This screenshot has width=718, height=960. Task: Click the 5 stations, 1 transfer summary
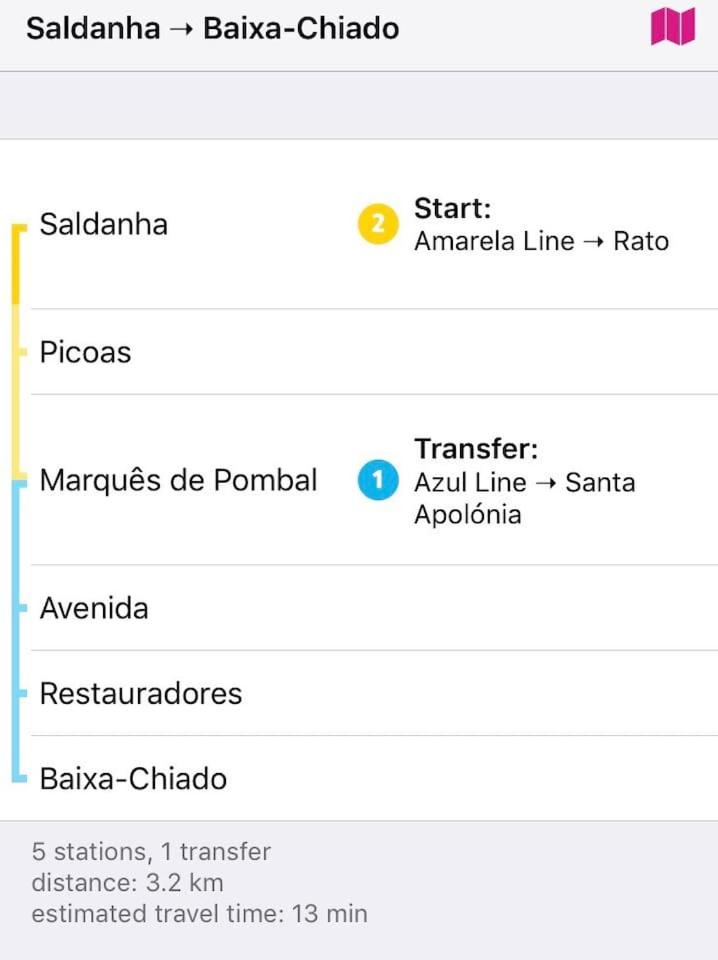pyautogui.click(x=151, y=852)
